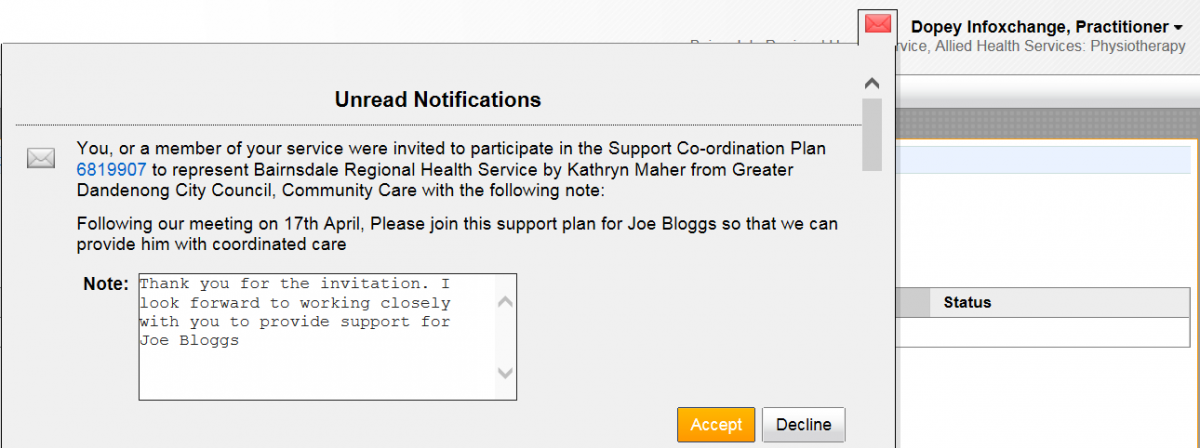Click the Status column header

[x=967, y=302]
